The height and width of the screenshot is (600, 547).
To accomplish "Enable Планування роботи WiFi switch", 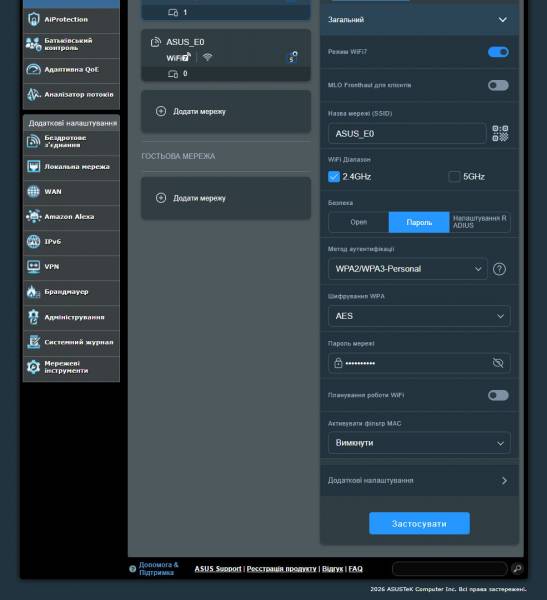I will [x=498, y=395].
